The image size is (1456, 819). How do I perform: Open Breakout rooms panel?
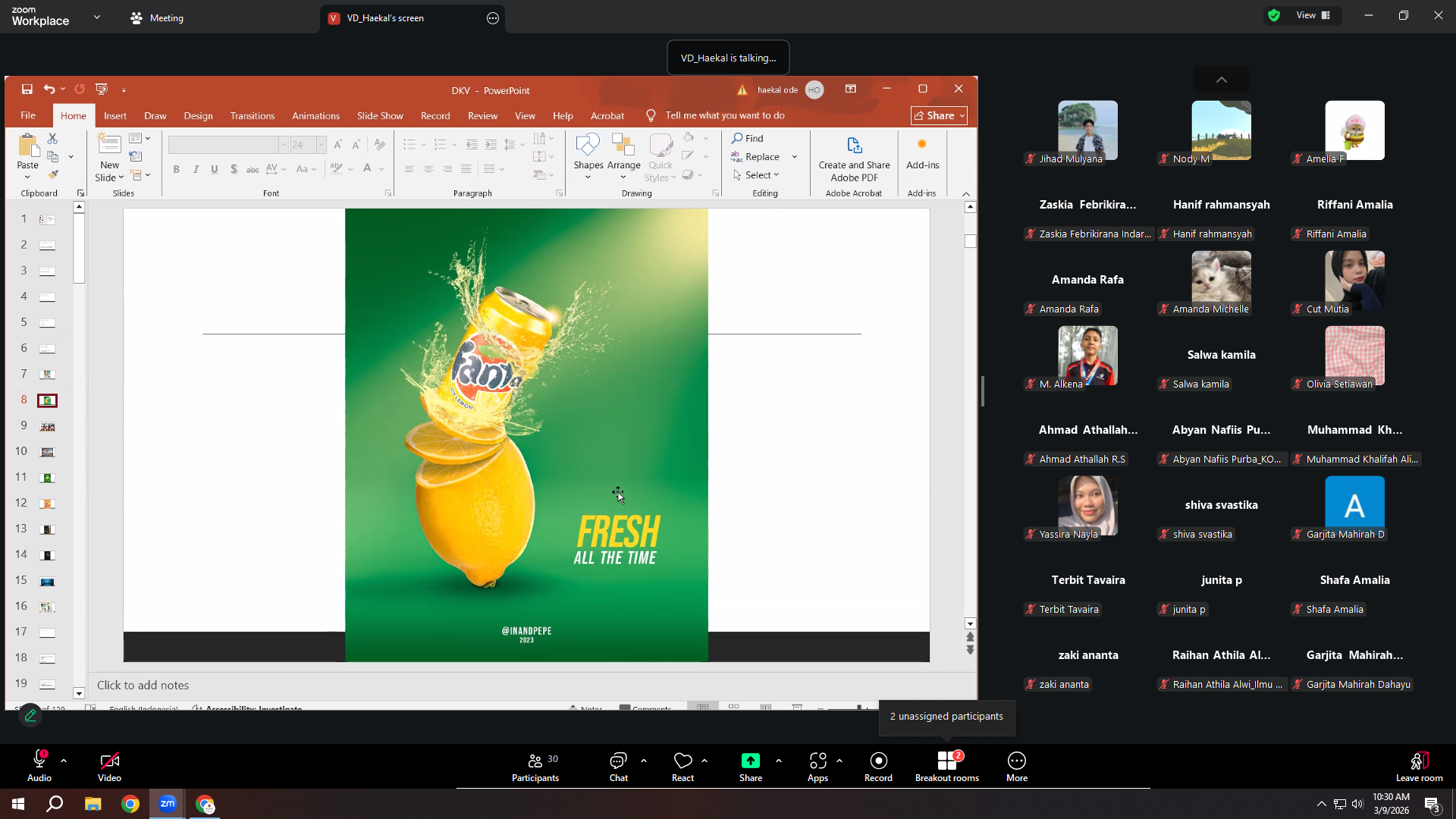(946, 761)
